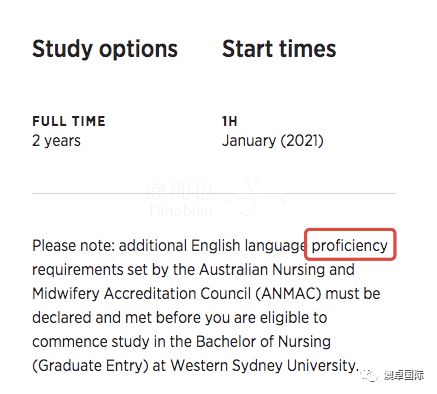Click the 2 years duration text

[x=56, y=141]
